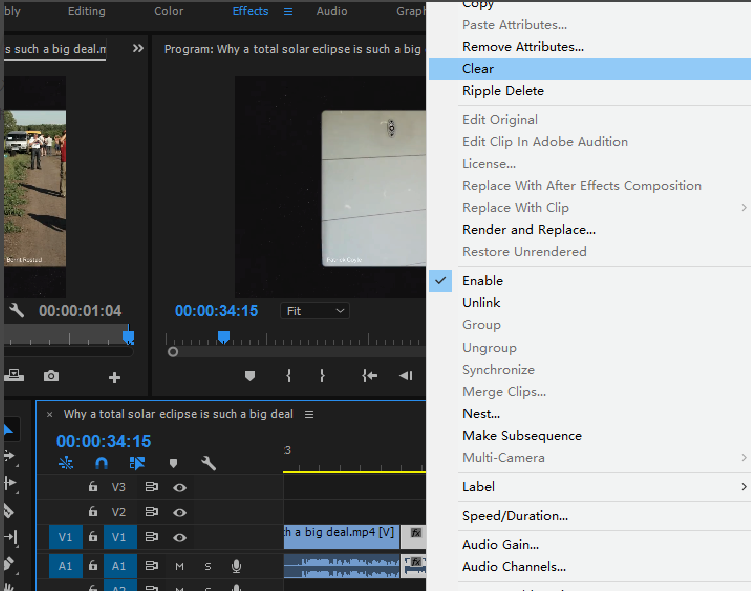The height and width of the screenshot is (591, 751).
Task: Open Effects workspace menu icon
Action: tap(288, 11)
